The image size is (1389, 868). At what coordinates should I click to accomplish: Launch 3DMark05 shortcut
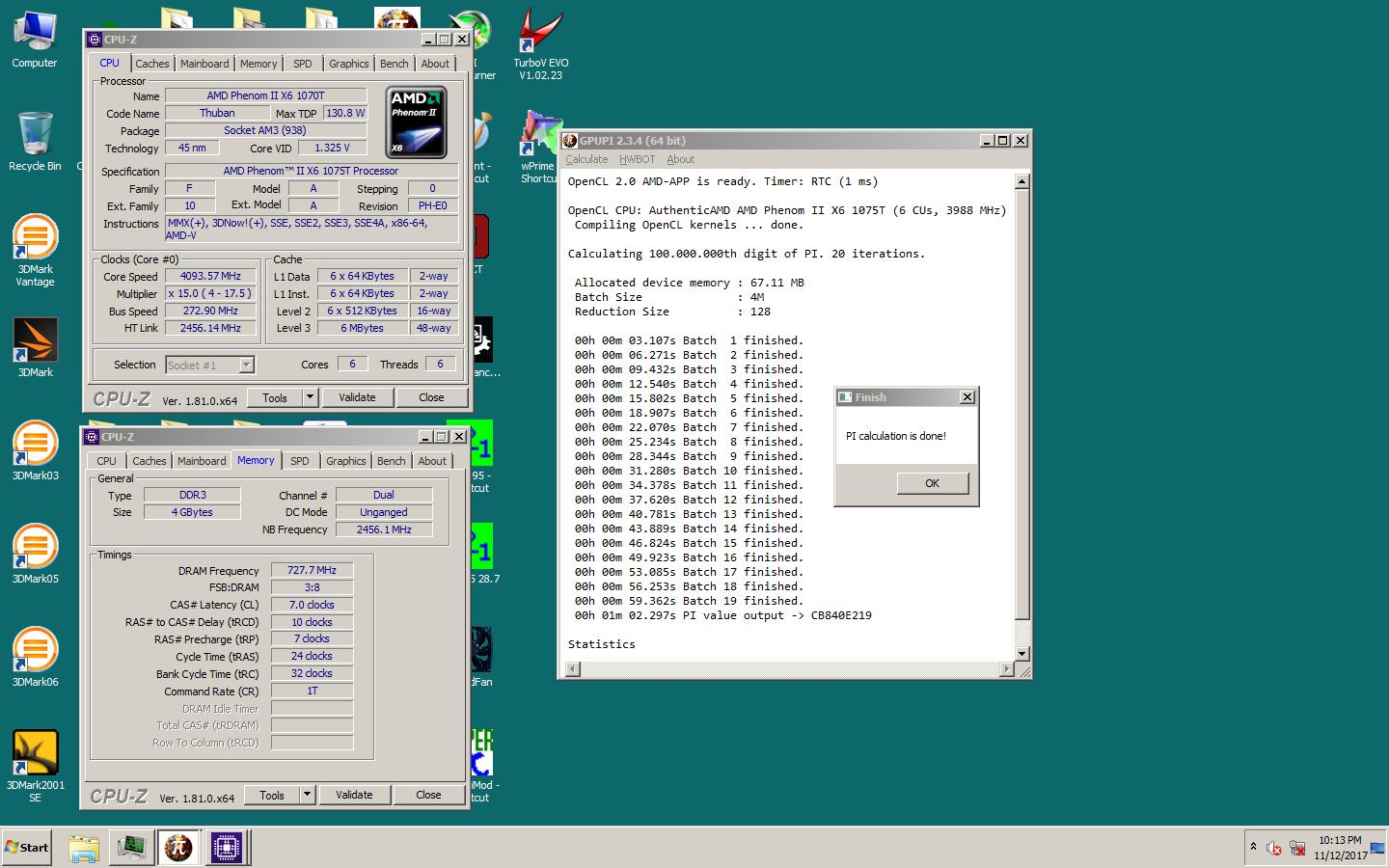[35, 554]
